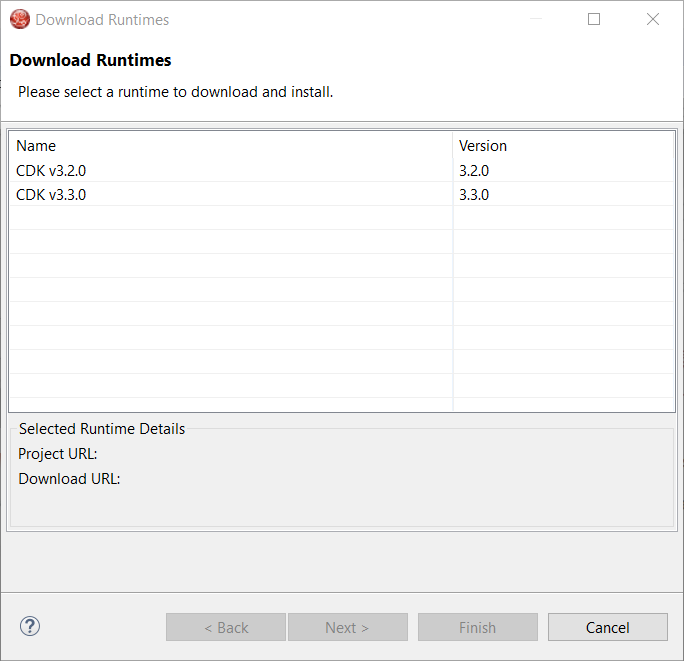Click the 'Please select a runtime' description text
The height and width of the screenshot is (661, 684).
coord(175,92)
